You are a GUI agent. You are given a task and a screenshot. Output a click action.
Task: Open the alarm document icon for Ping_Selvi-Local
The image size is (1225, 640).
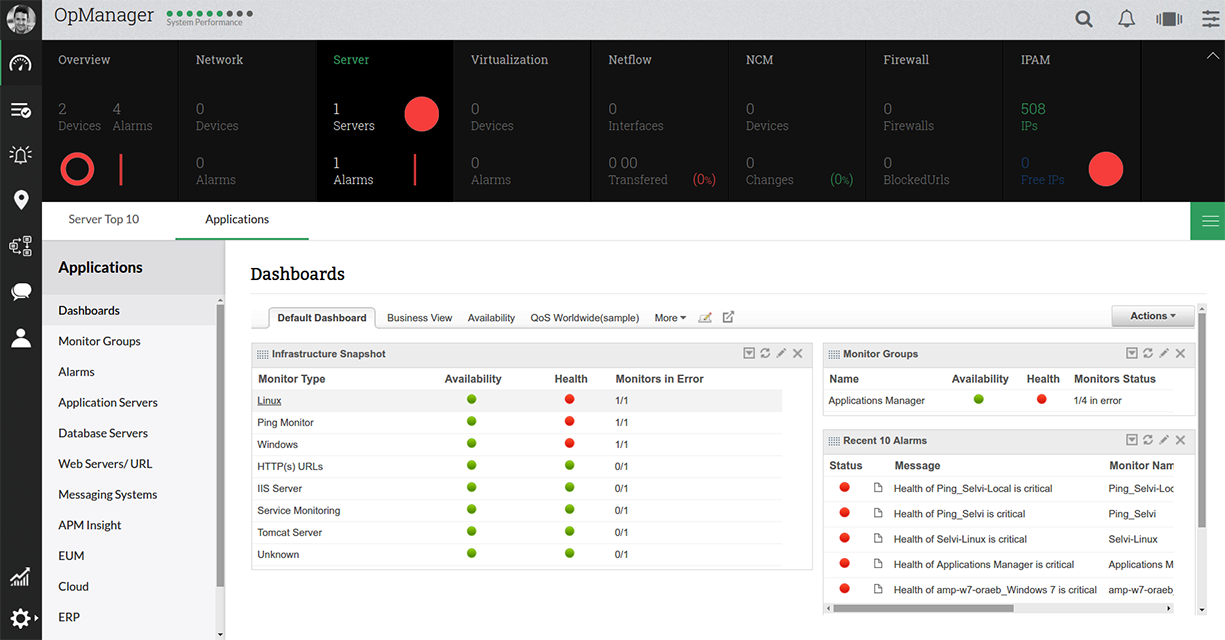pyautogui.click(x=878, y=488)
